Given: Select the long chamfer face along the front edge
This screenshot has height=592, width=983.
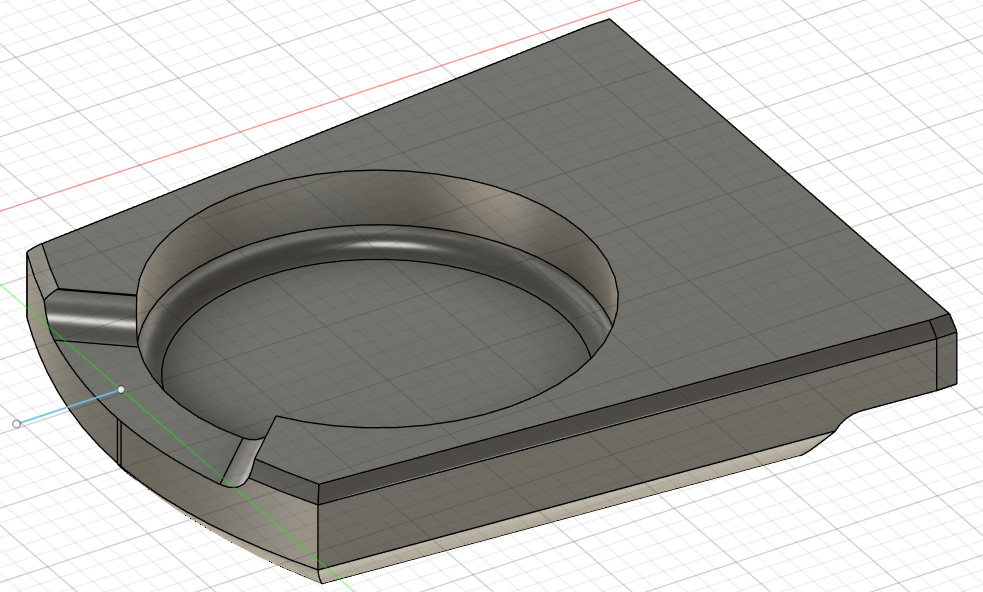Looking at the screenshot, I should 627,408.
